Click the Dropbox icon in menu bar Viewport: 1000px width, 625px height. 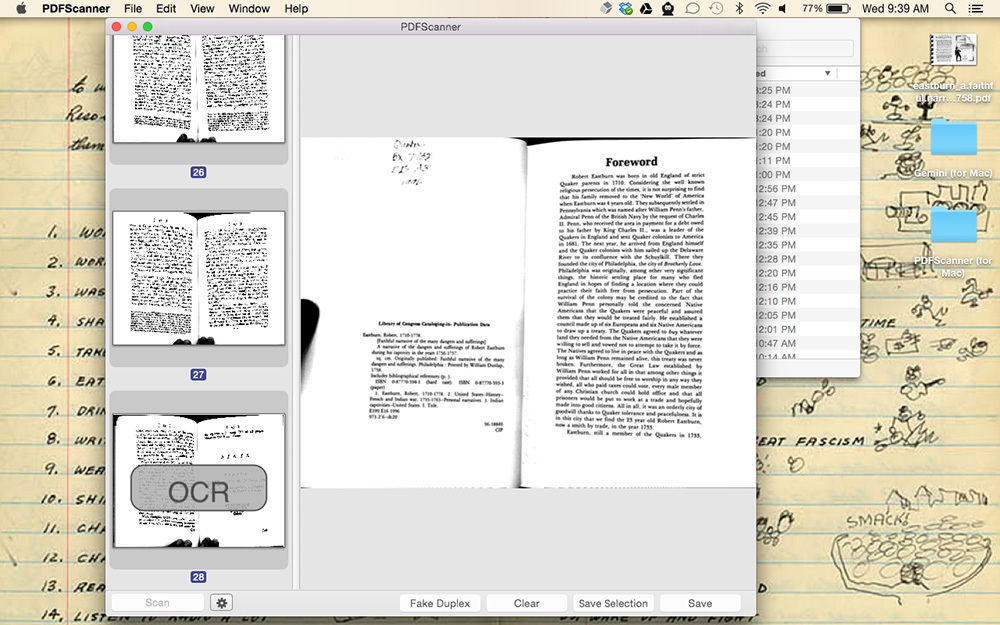pos(626,9)
